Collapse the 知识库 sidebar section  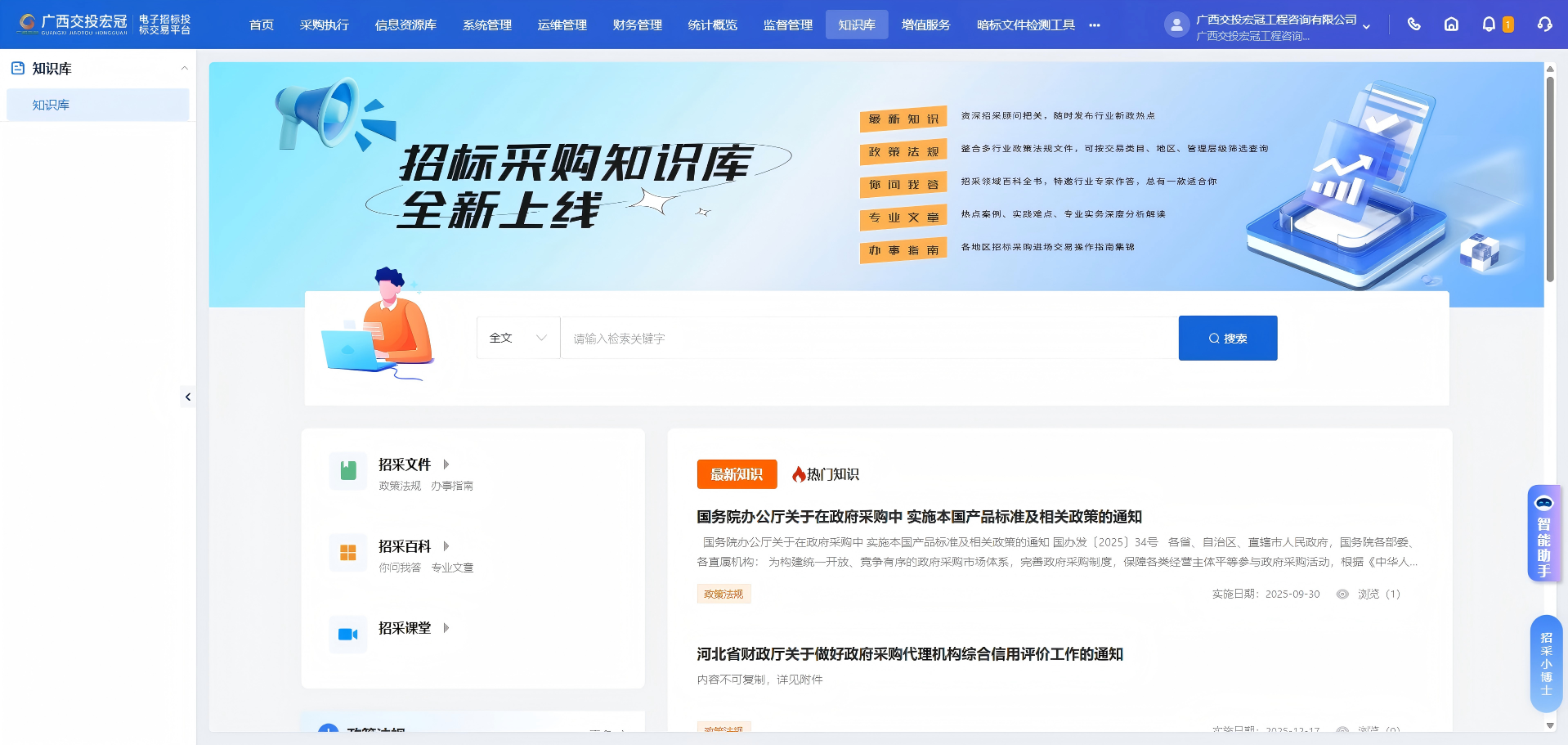(184, 69)
